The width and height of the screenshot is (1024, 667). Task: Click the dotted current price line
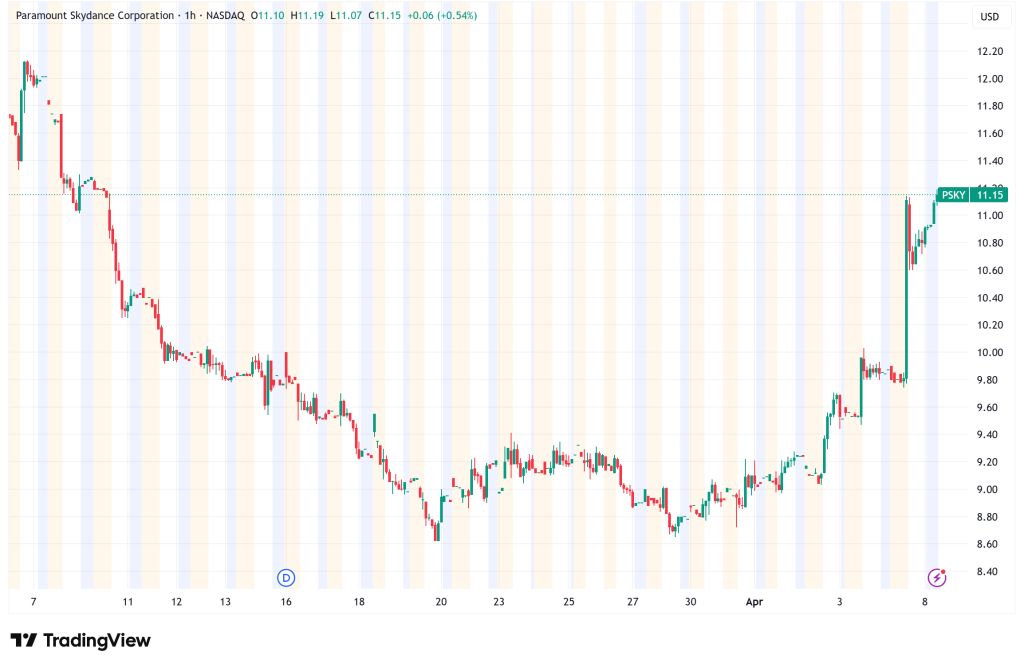(500, 194)
